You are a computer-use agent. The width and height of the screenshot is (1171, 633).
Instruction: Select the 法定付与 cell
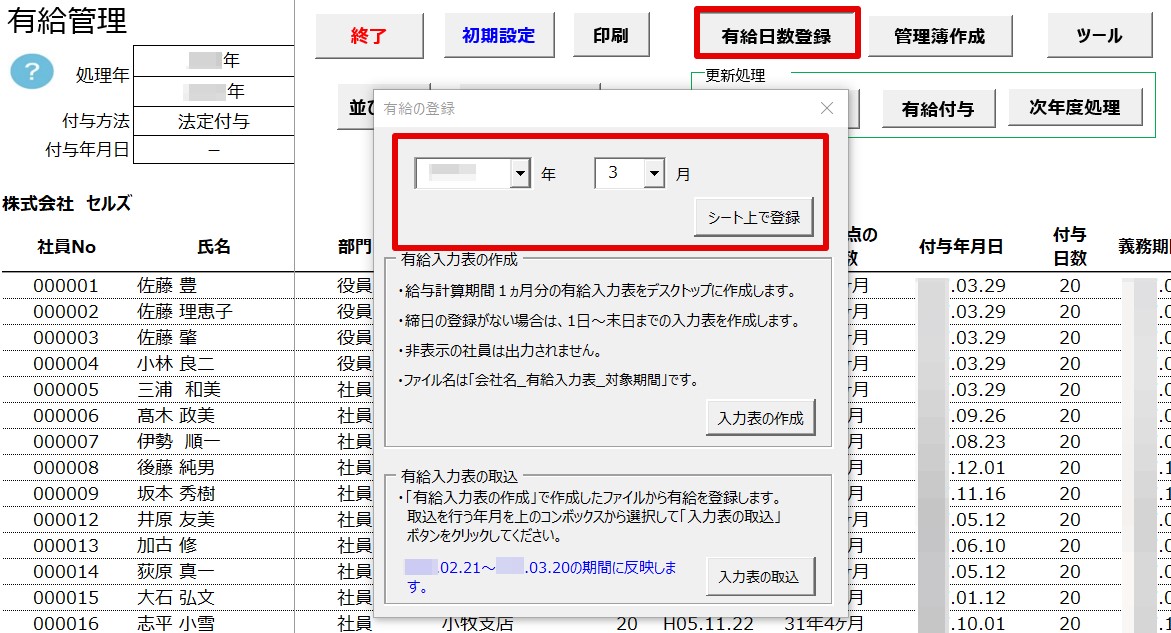pos(213,121)
